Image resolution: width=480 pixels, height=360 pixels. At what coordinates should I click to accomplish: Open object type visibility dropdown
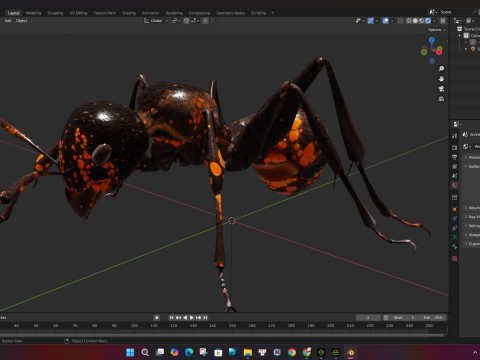pyautogui.click(x=360, y=21)
